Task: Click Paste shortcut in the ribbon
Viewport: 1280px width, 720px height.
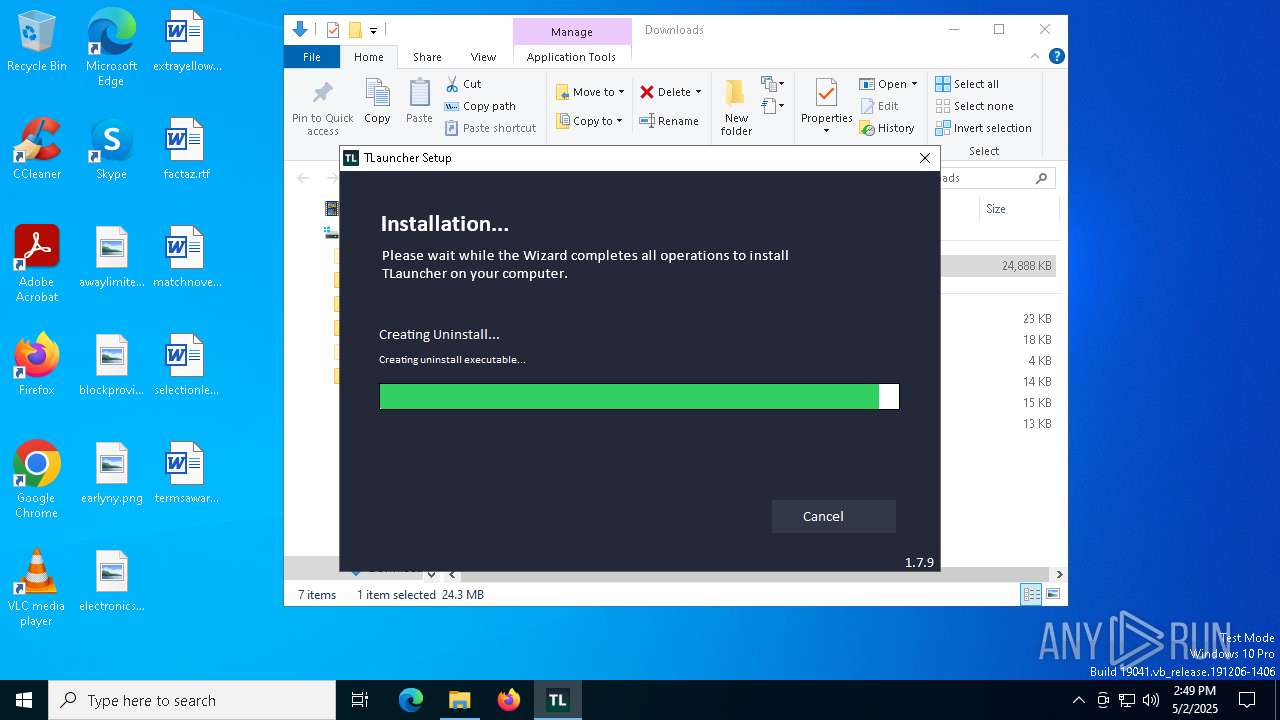Action: 491,128
